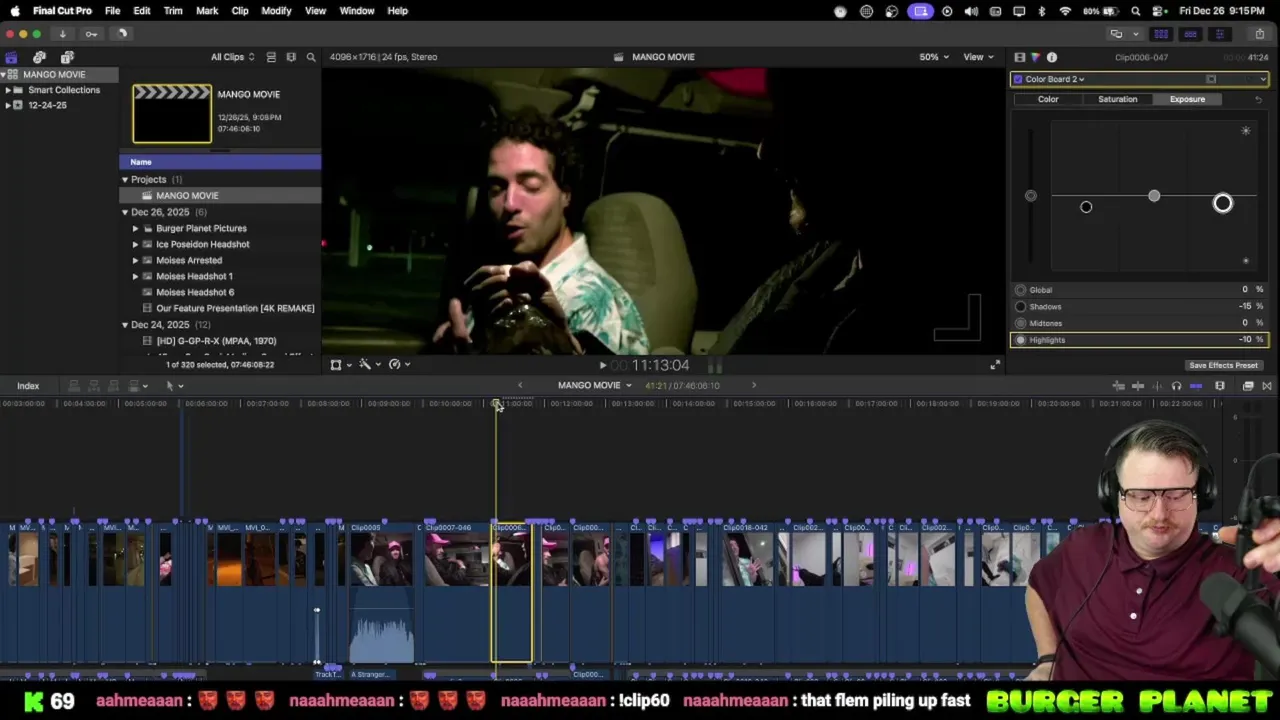Toggle the timeline panel visibility button
Image resolution: width=1280 pixels, height=720 pixels.
(1190, 34)
